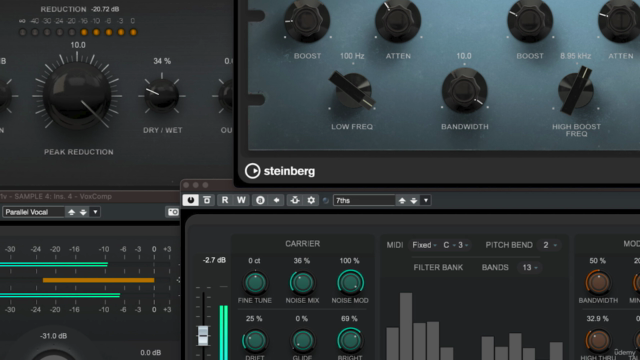
Task: Click the Fine Tune knob
Action: 255,282
